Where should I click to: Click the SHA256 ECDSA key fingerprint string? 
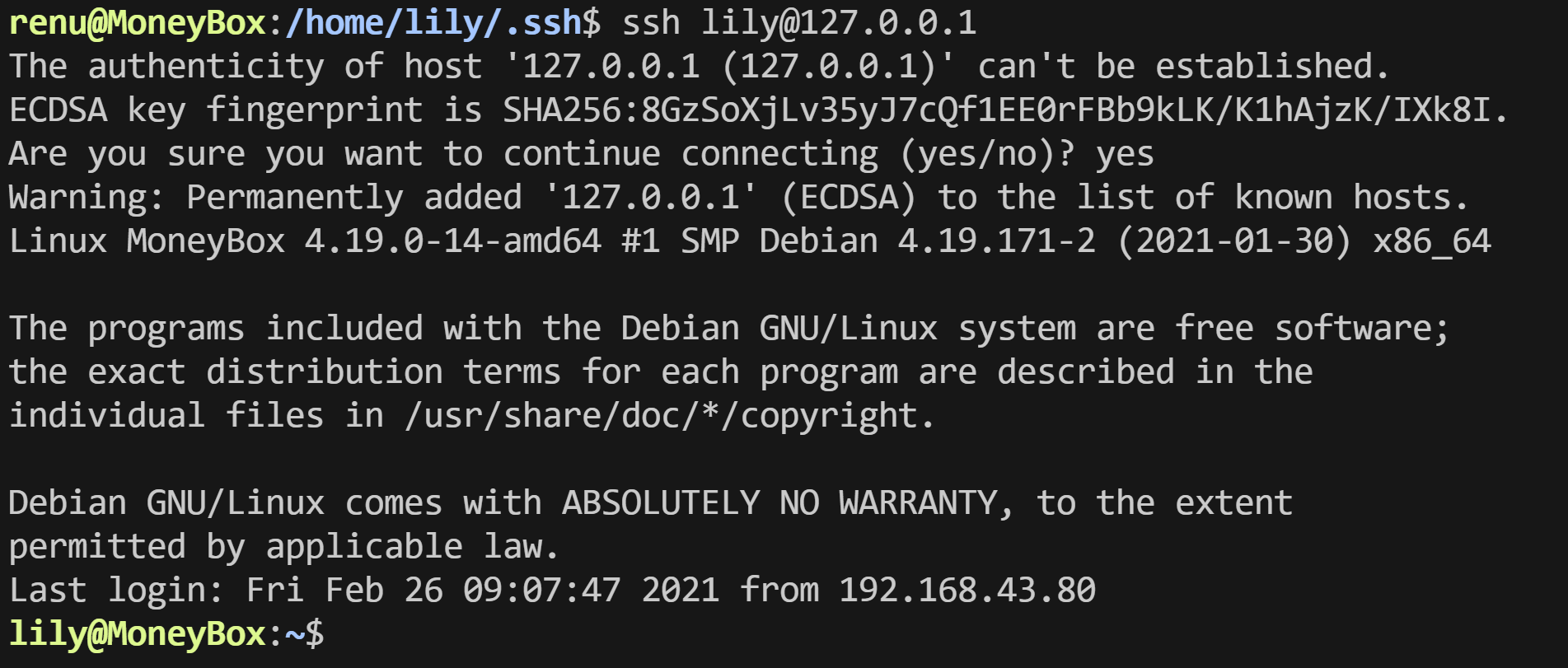[1005, 110]
